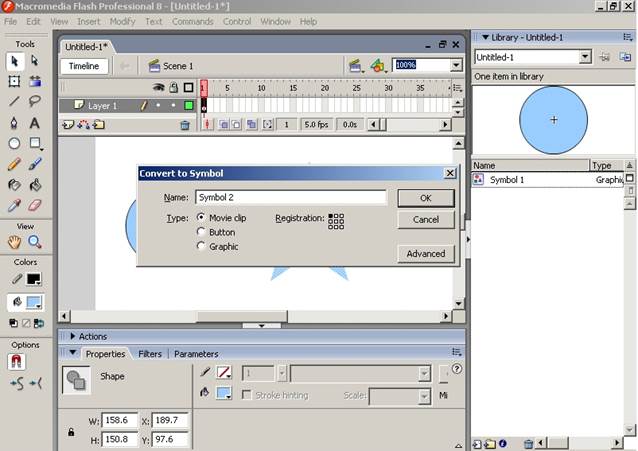The image size is (638, 451).
Task: Click the Smooth option icon
Action: pyautogui.click(x=17, y=383)
